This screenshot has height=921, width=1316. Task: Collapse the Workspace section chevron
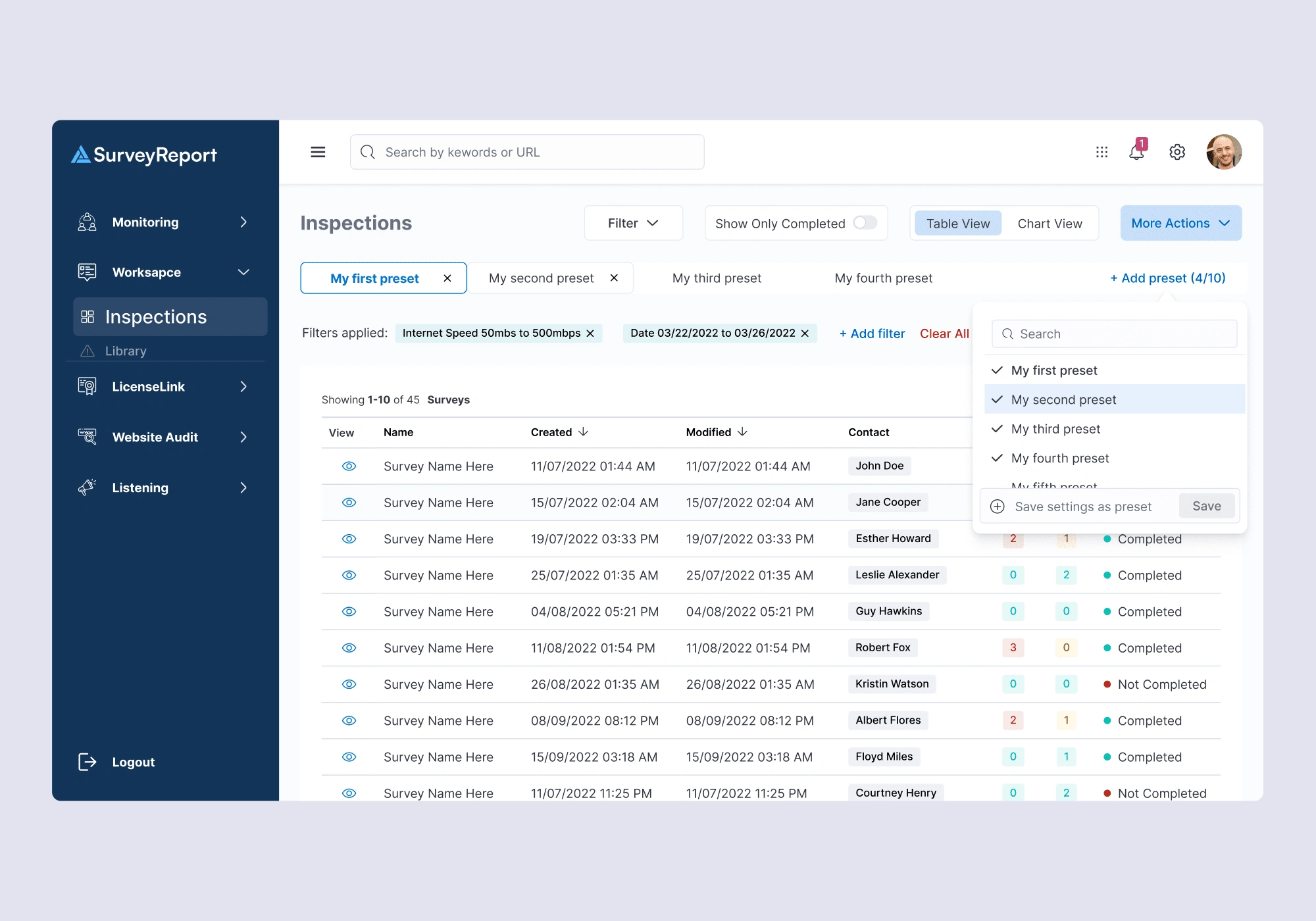point(243,272)
